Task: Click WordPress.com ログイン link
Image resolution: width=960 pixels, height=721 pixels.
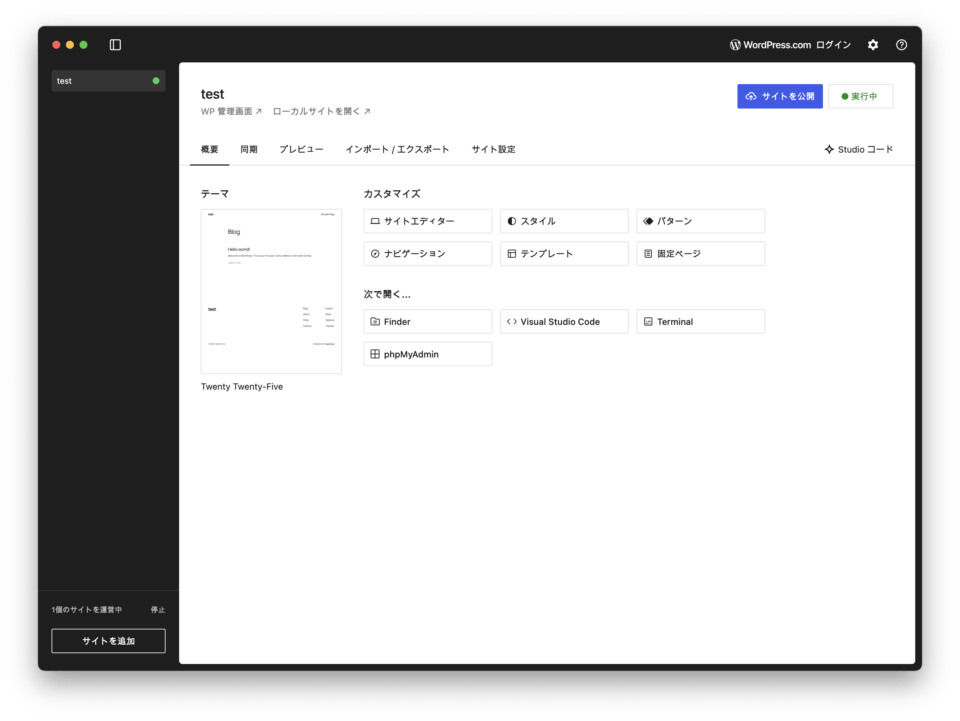Action: coord(790,45)
